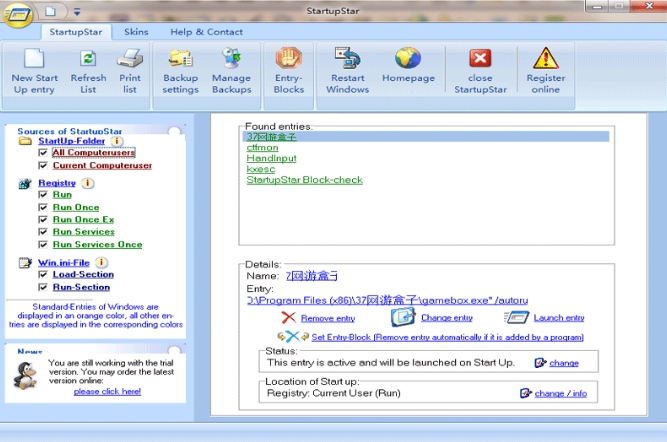Click the gamebox.exe entry path link
The height and width of the screenshot is (442, 667).
click(x=388, y=300)
